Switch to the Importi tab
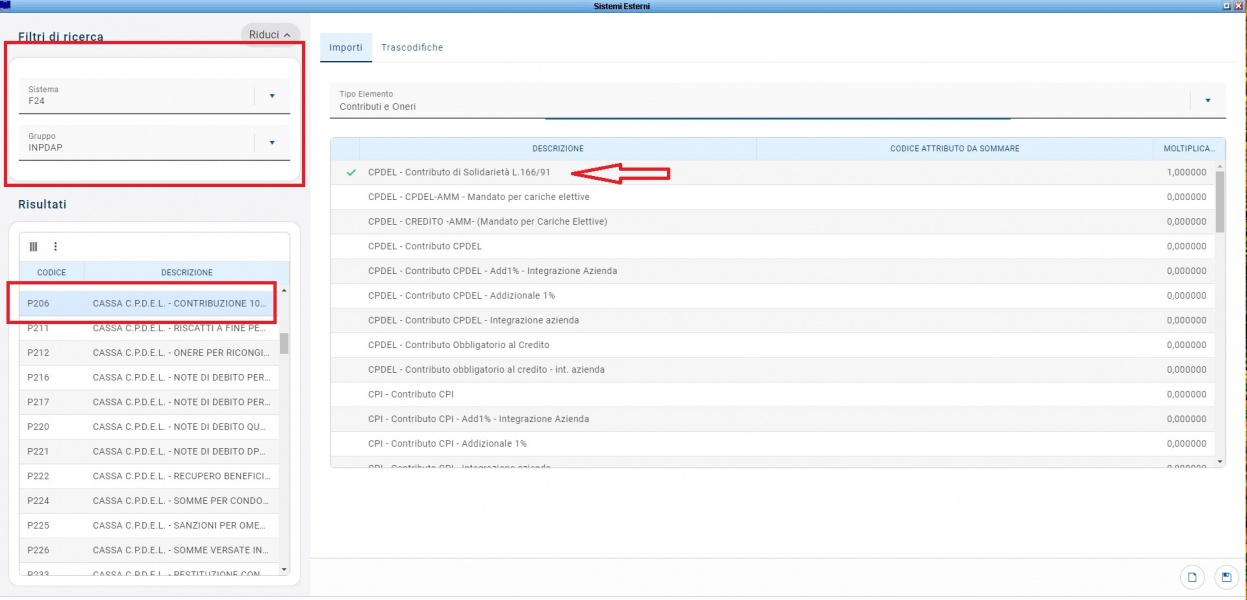The height and width of the screenshot is (600, 1247). coord(345,47)
